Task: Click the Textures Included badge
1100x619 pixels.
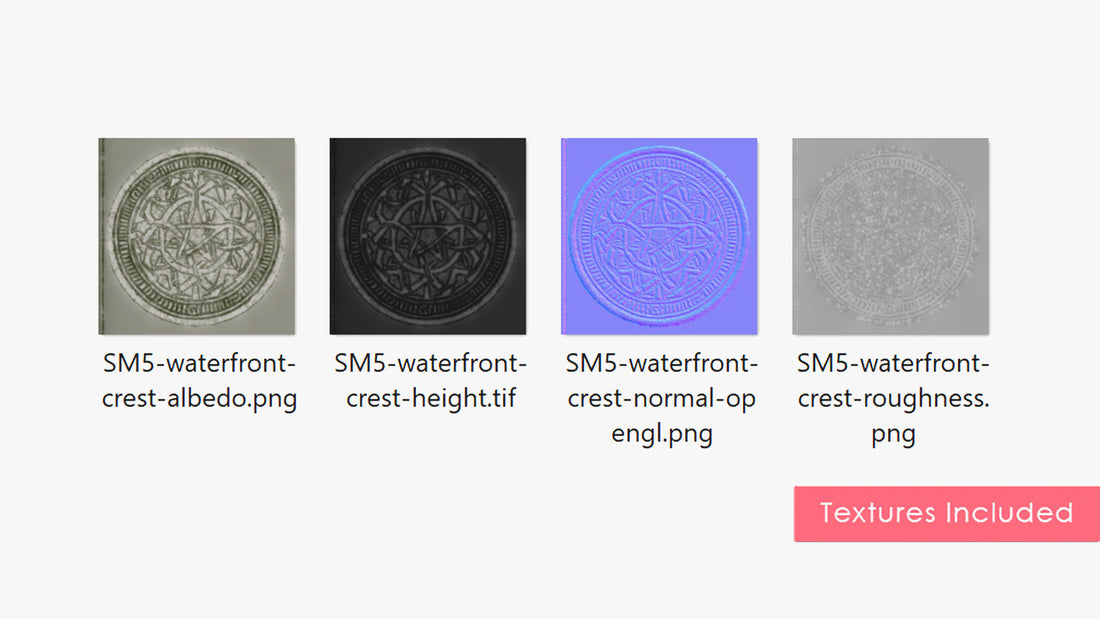Action: [946, 513]
